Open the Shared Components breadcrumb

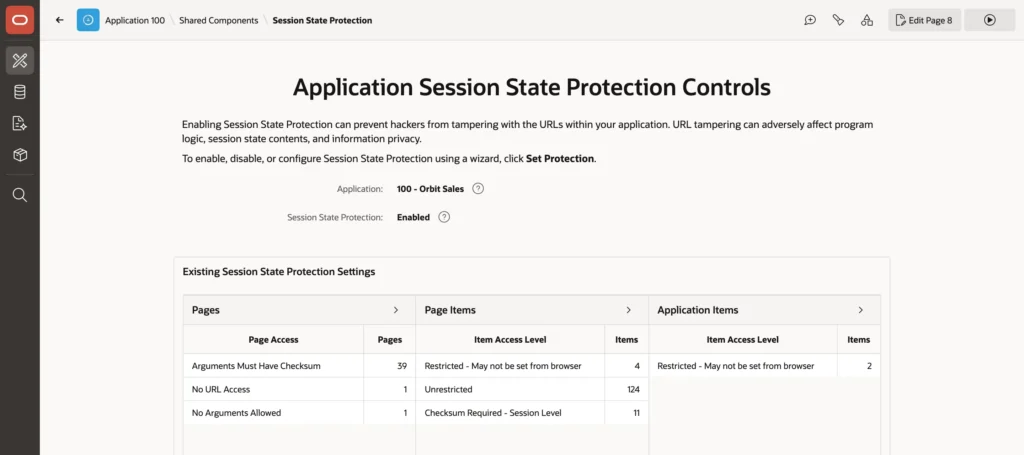pos(219,20)
